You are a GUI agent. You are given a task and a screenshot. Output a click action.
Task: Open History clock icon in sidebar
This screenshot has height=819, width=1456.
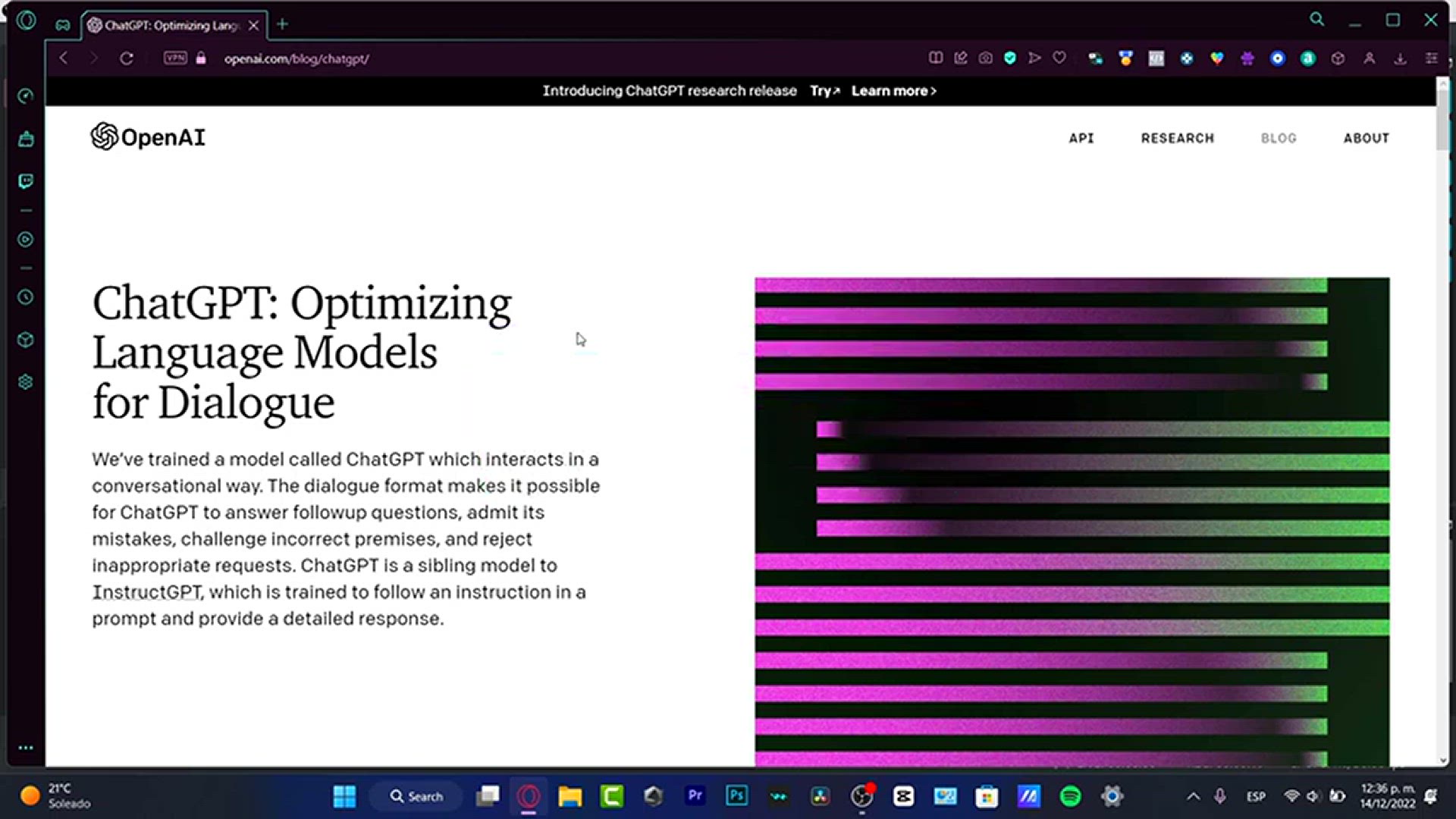pyautogui.click(x=26, y=297)
